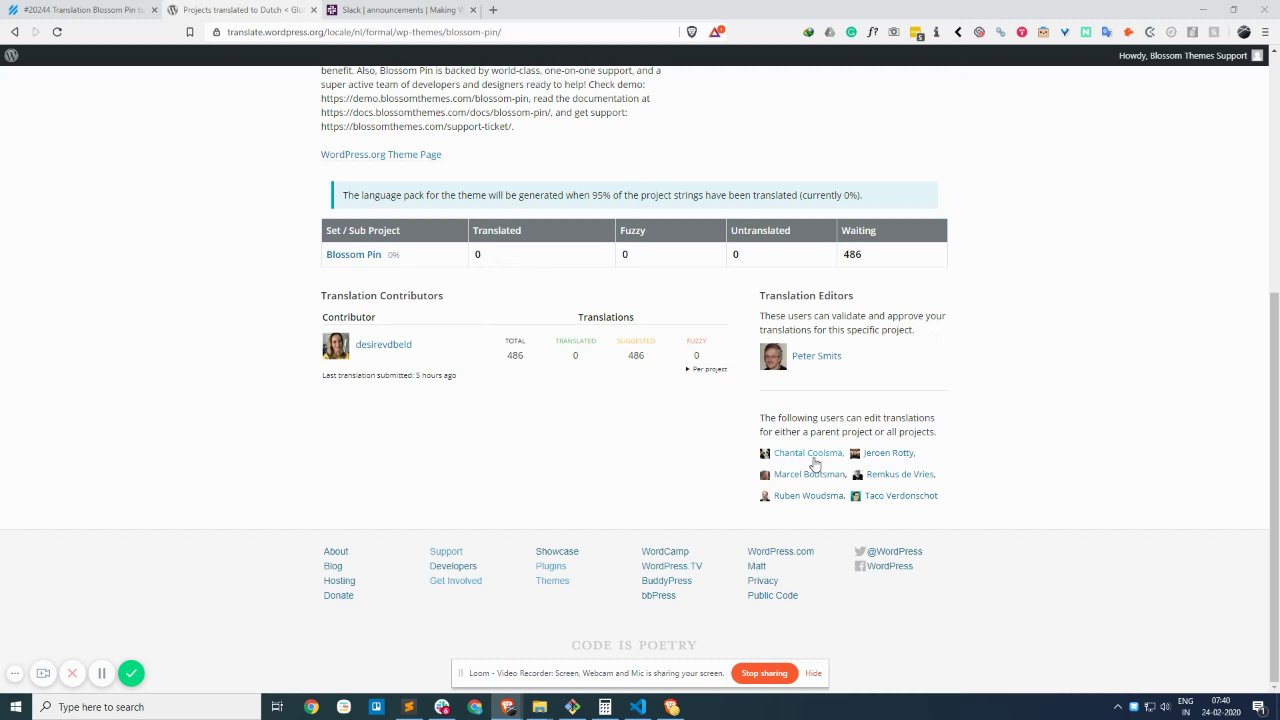Open the footer bbPress link
1280x720 pixels.
click(658, 595)
